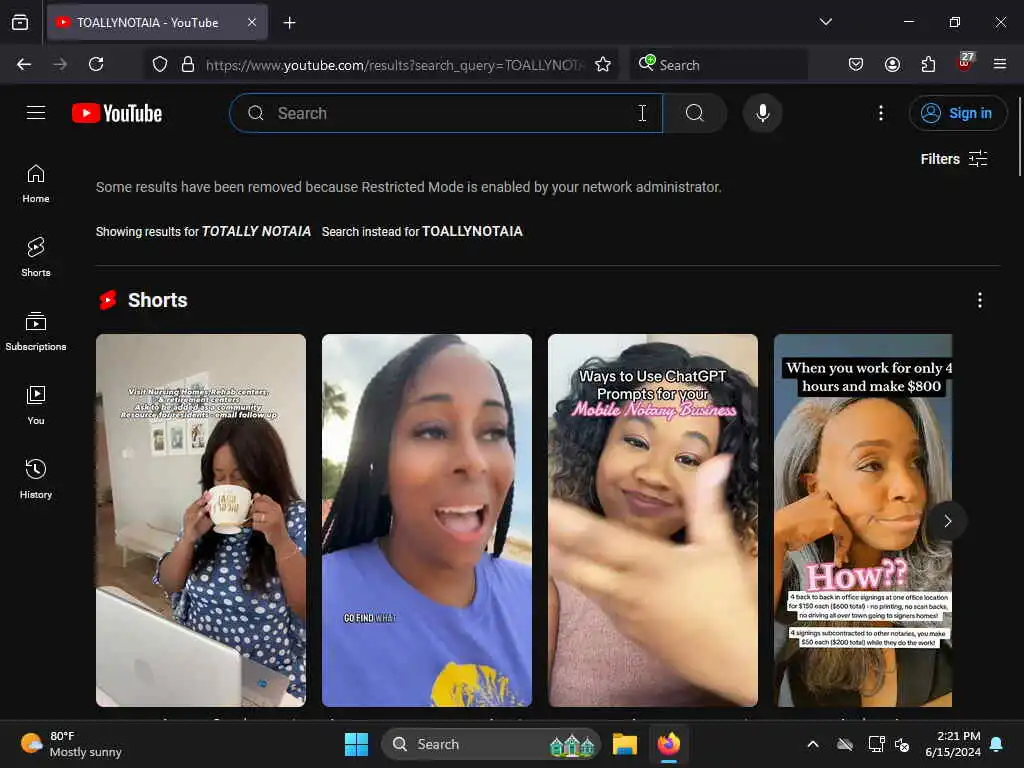Viewport: 1024px width, 768px height.
Task: Open the short with purple shirt woman
Action: click(x=426, y=520)
